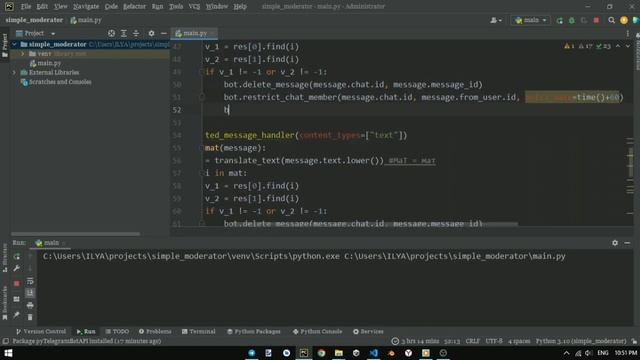
Task: Stop the program using red toolbar square
Action: (x=596, y=20)
